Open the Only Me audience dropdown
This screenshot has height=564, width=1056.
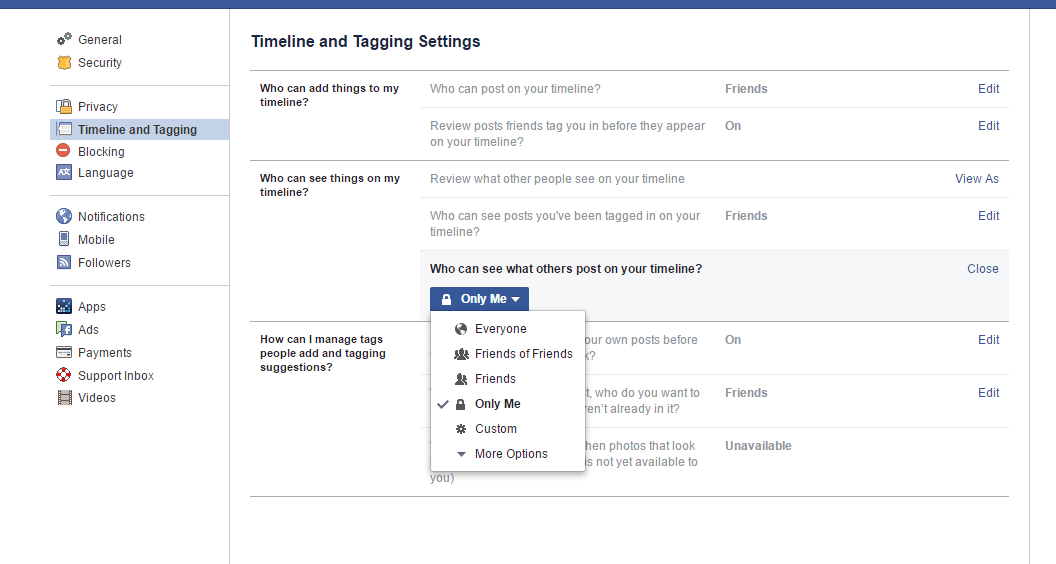[480, 299]
